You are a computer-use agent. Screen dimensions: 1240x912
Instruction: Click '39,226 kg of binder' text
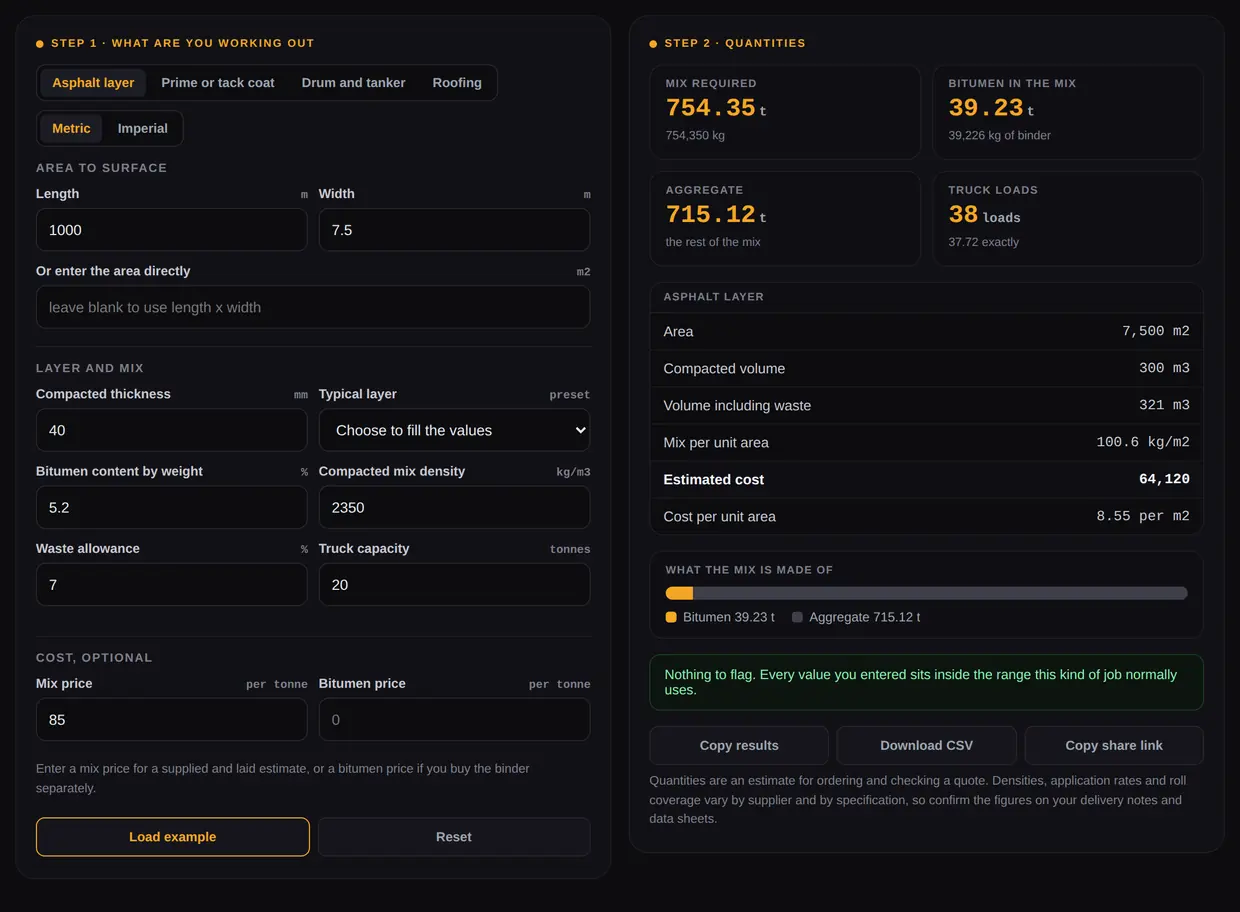point(999,135)
